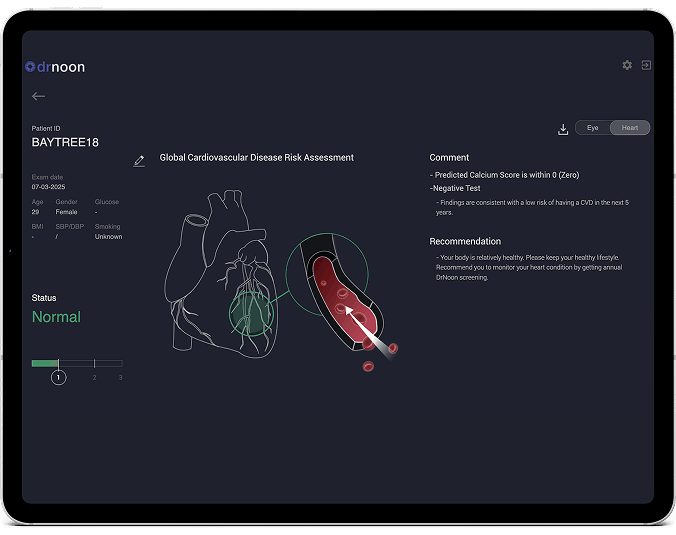Image resolution: width=676 pixels, height=535 pixels.
Task: Select the circled risk level 1 marker
Action: [58, 377]
